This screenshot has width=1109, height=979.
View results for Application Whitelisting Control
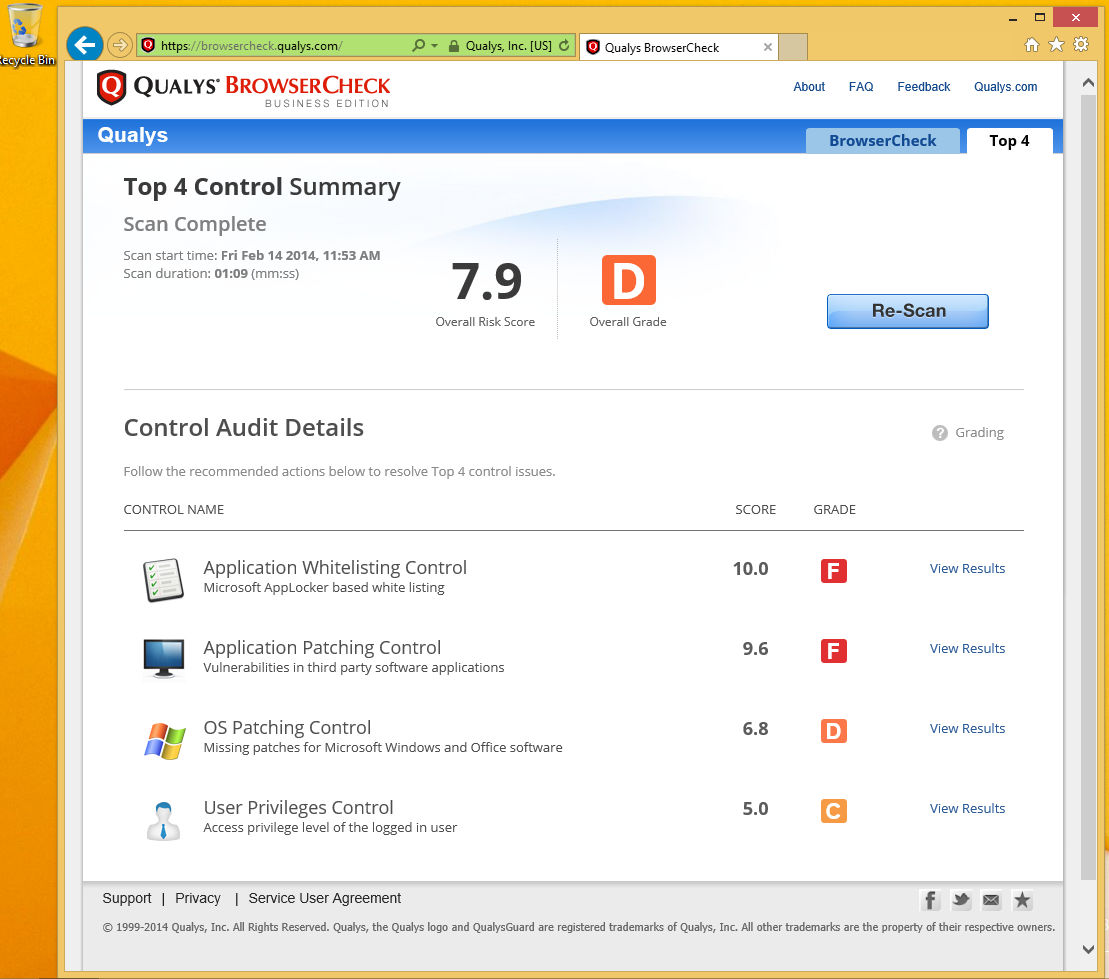tap(968, 569)
